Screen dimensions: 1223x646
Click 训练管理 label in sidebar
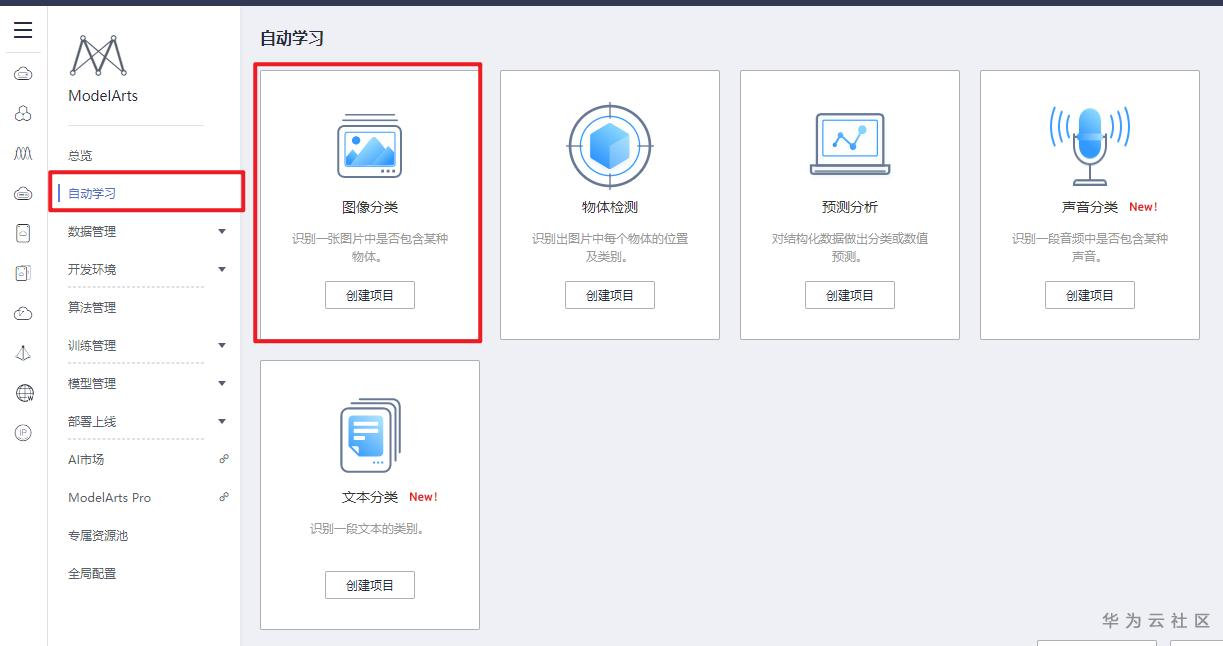pyautogui.click(x=92, y=345)
